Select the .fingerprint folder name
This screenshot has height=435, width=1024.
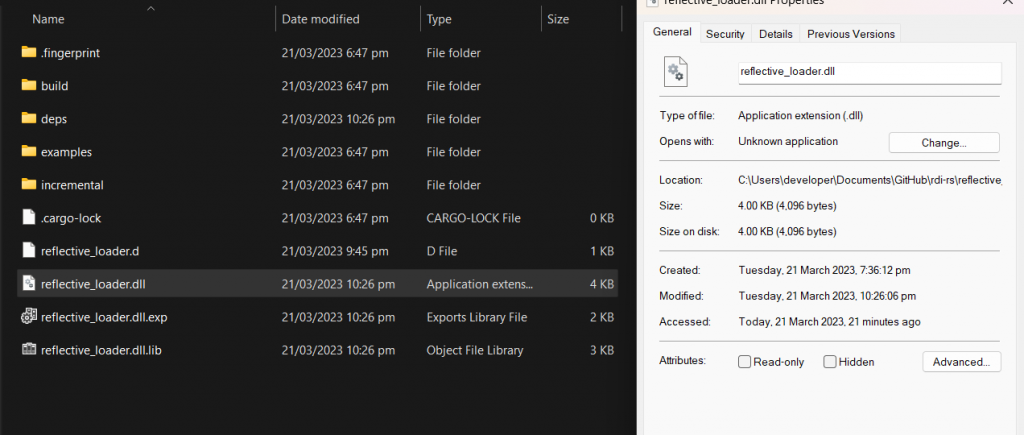pyautogui.click(x=71, y=53)
